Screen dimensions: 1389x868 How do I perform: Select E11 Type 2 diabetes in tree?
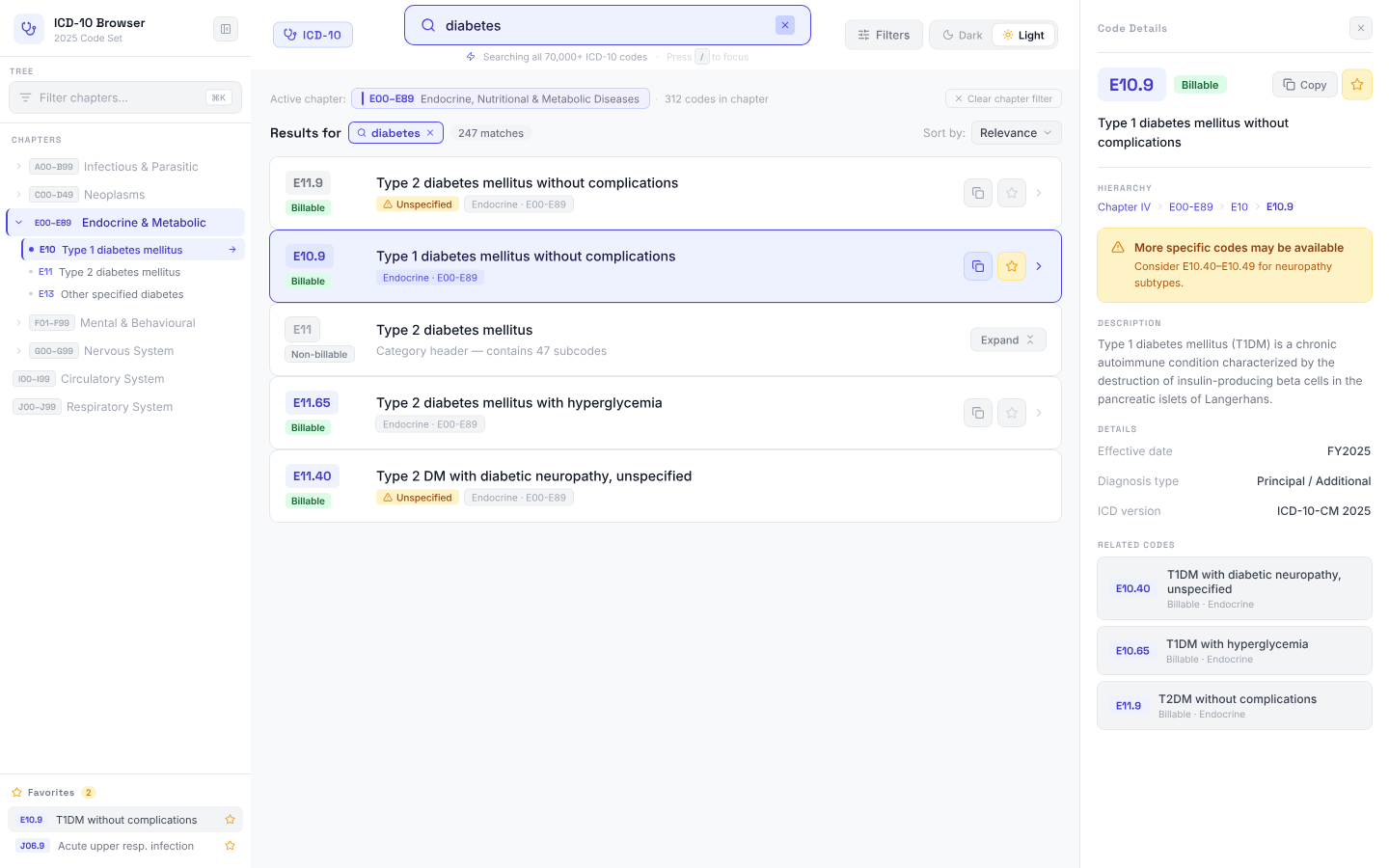coord(120,272)
